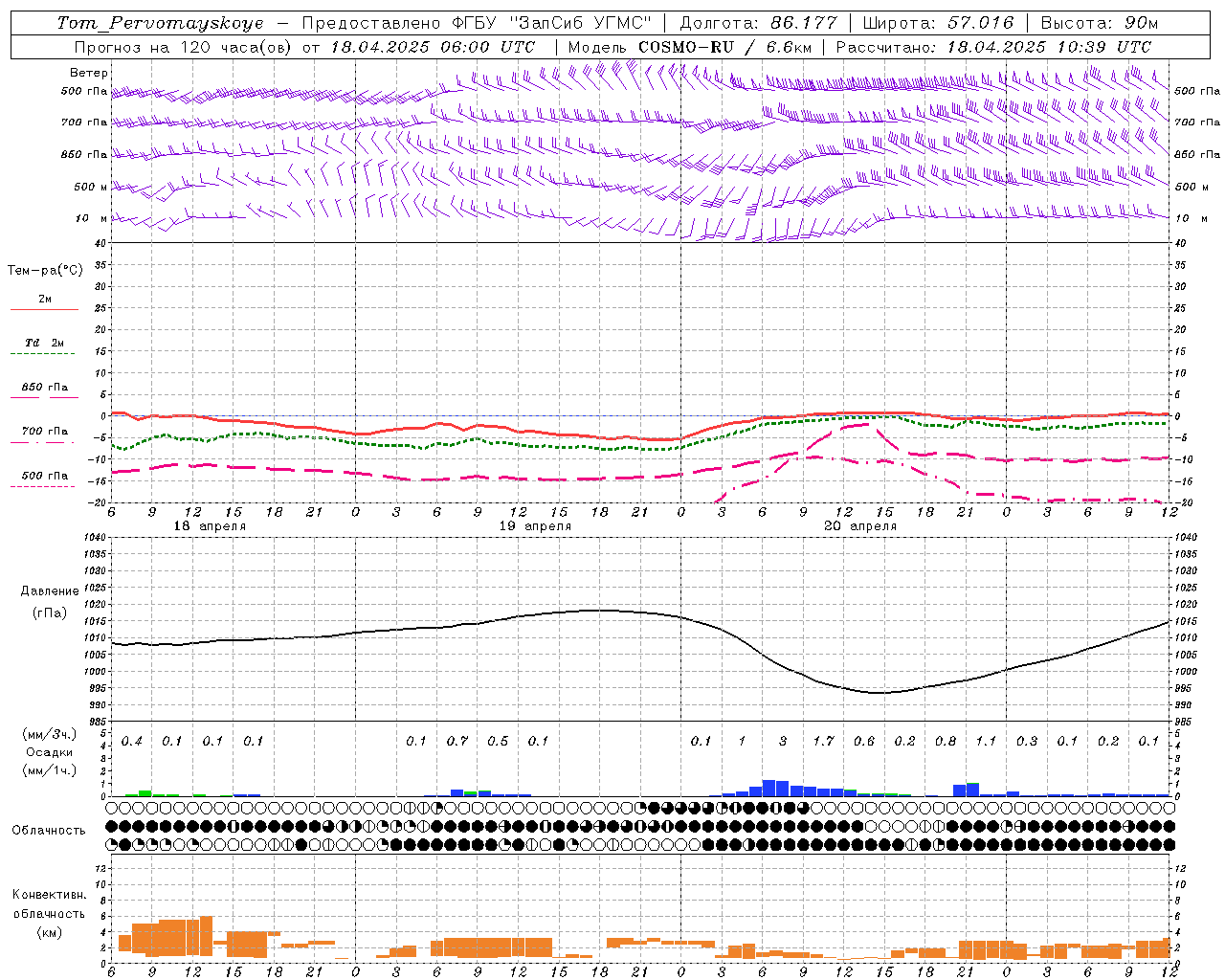Click the 0.7 precipitation value
The width and height of the screenshot is (1225, 980).
(x=457, y=742)
